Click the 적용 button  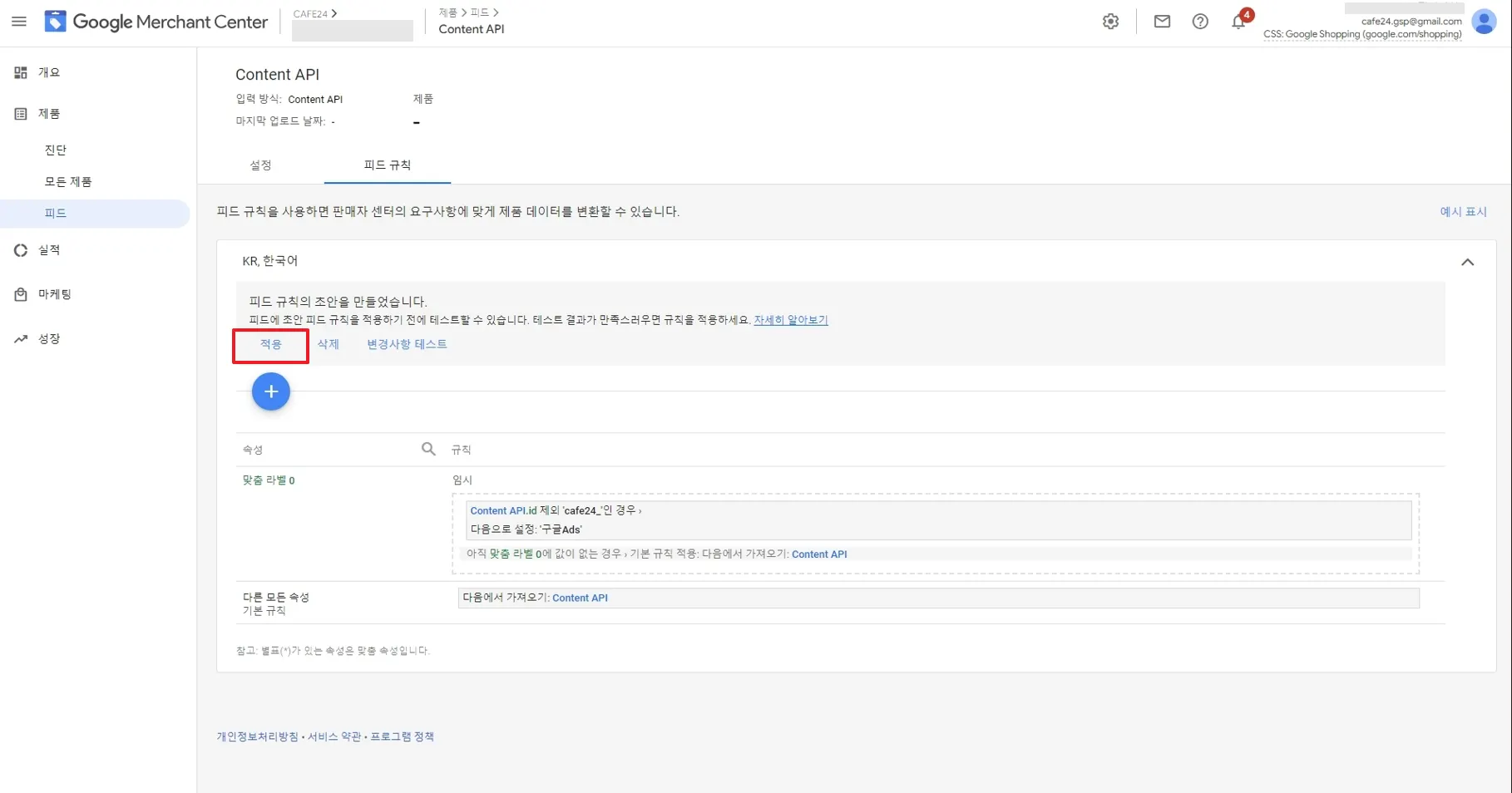tap(271, 345)
